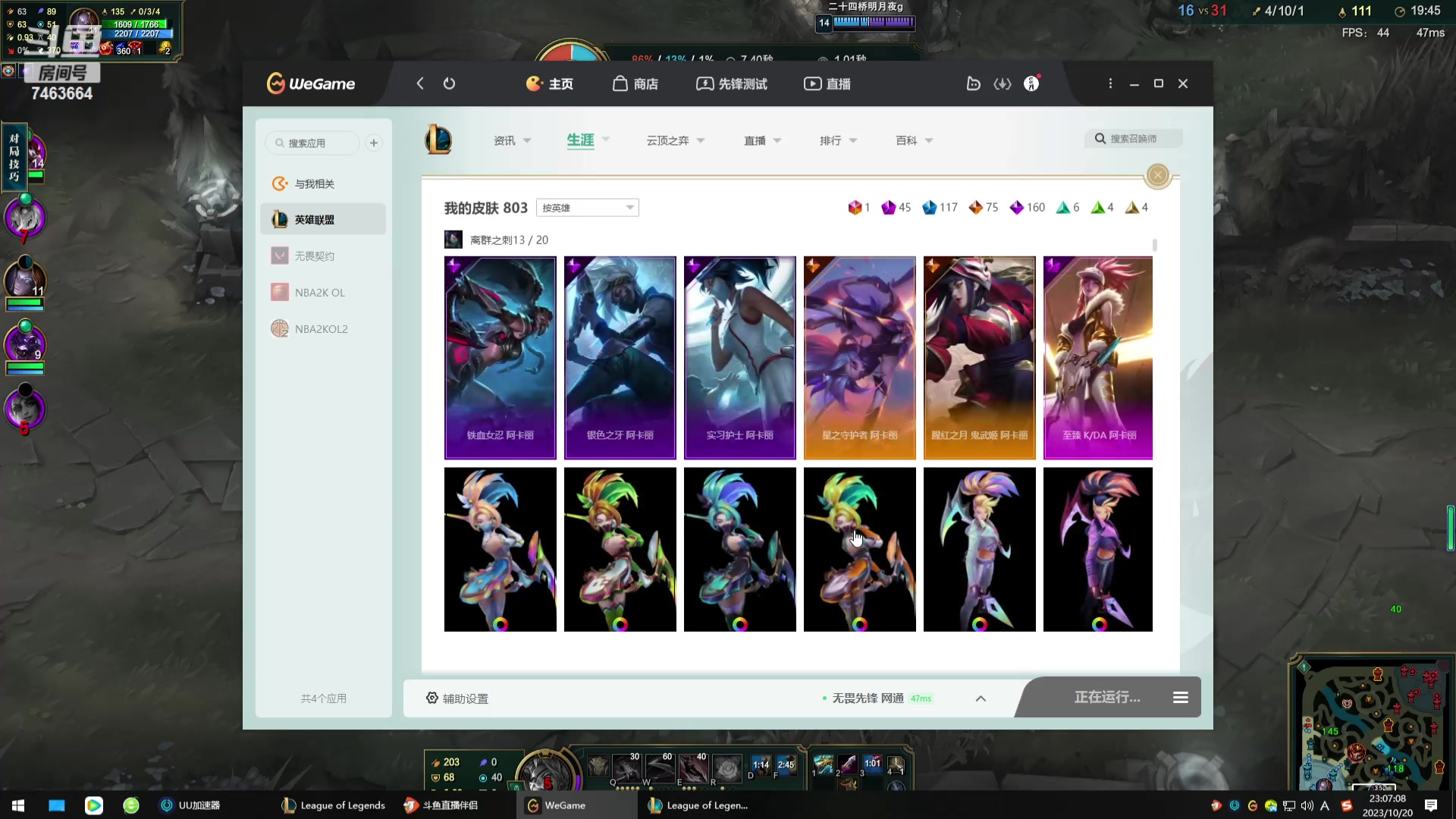This screenshot has width=1456, height=819.
Task: Click the WeGame logo
Action: pyautogui.click(x=311, y=83)
